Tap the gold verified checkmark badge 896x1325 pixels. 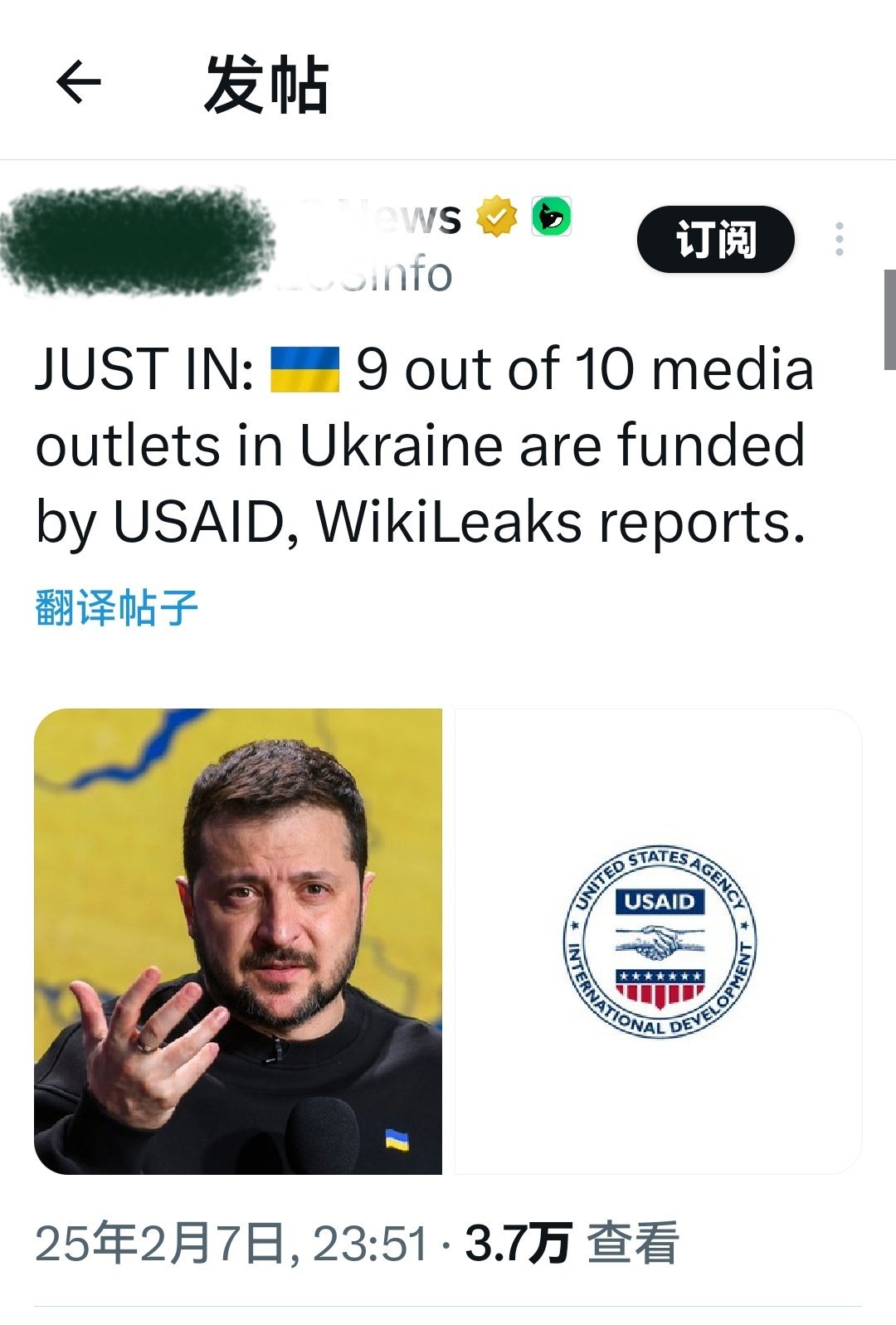tap(496, 216)
